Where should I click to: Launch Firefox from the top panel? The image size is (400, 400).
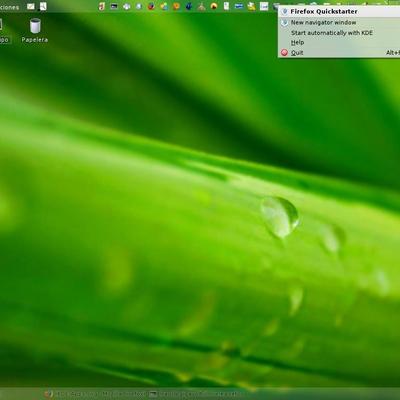point(151,6)
